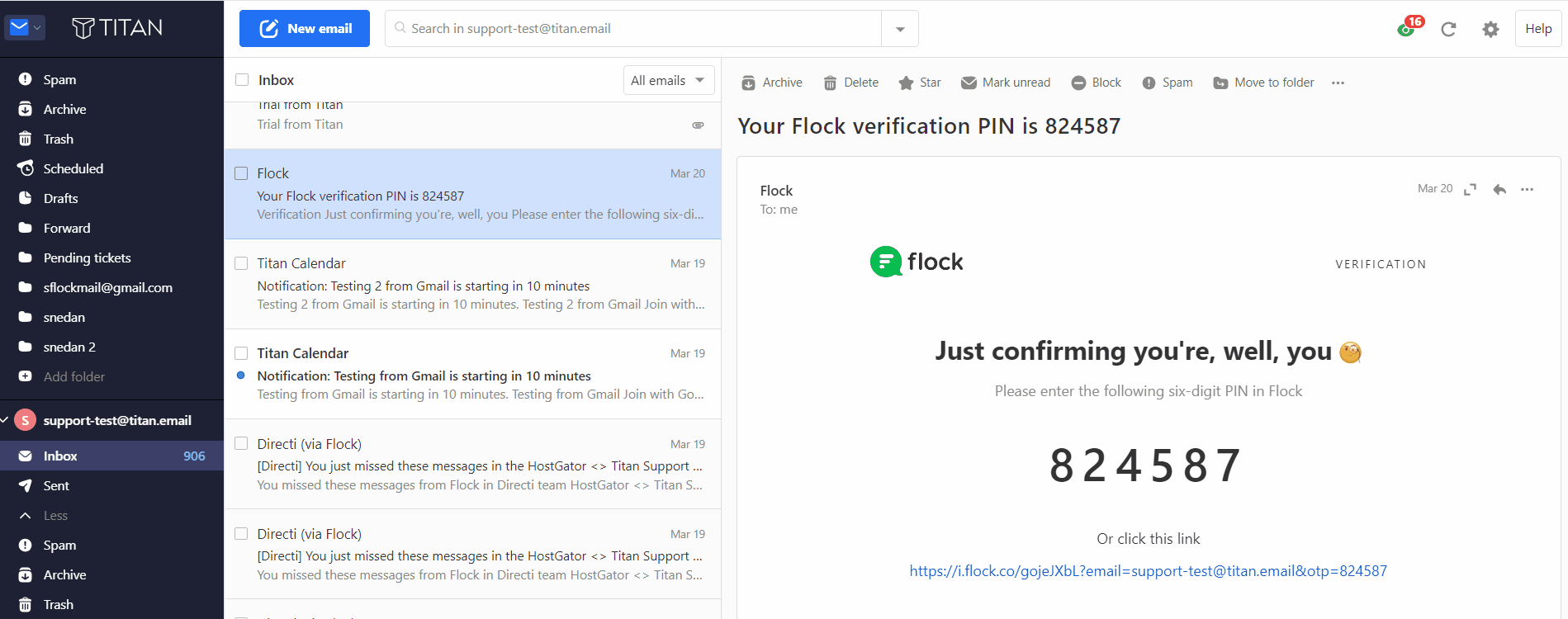Open the All emails filter dropdown
The height and width of the screenshot is (619, 1568).
pyautogui.click(x=668, y=80)
